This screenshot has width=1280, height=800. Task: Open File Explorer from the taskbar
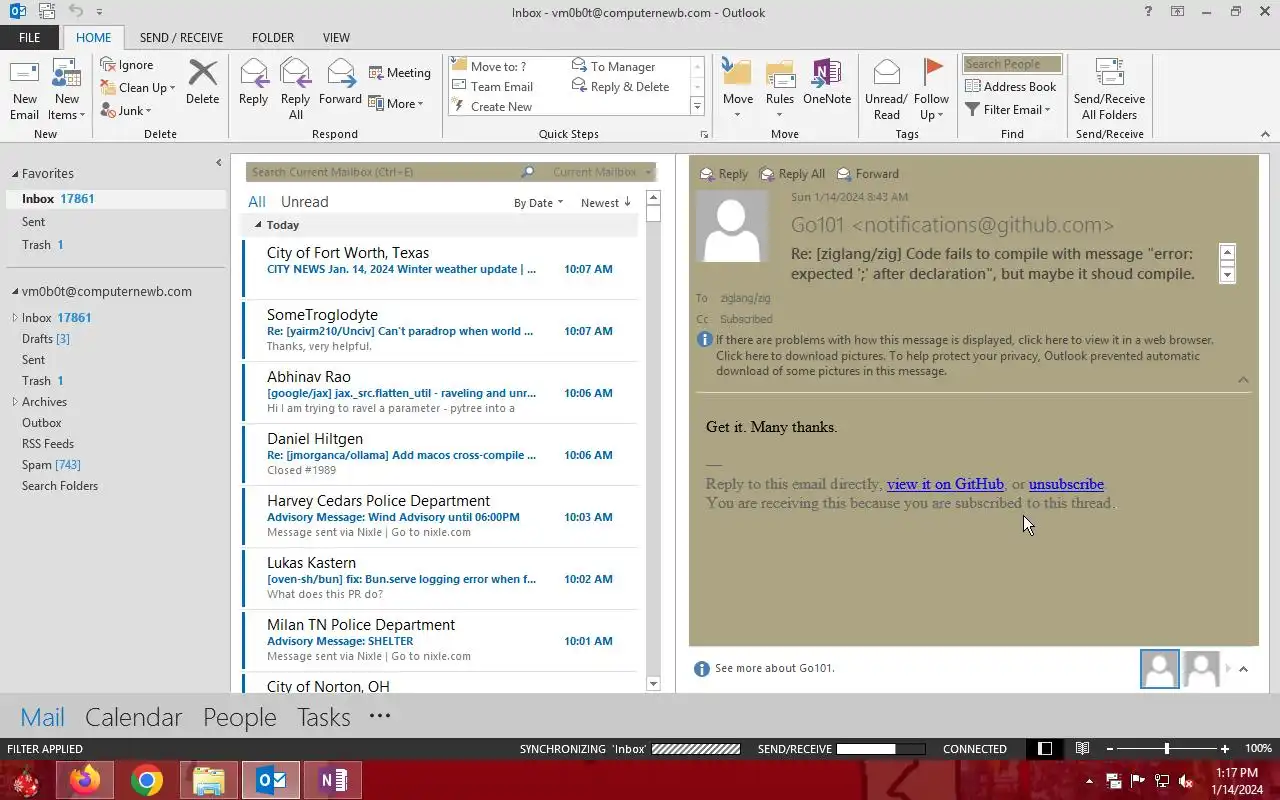click(209, 780)
